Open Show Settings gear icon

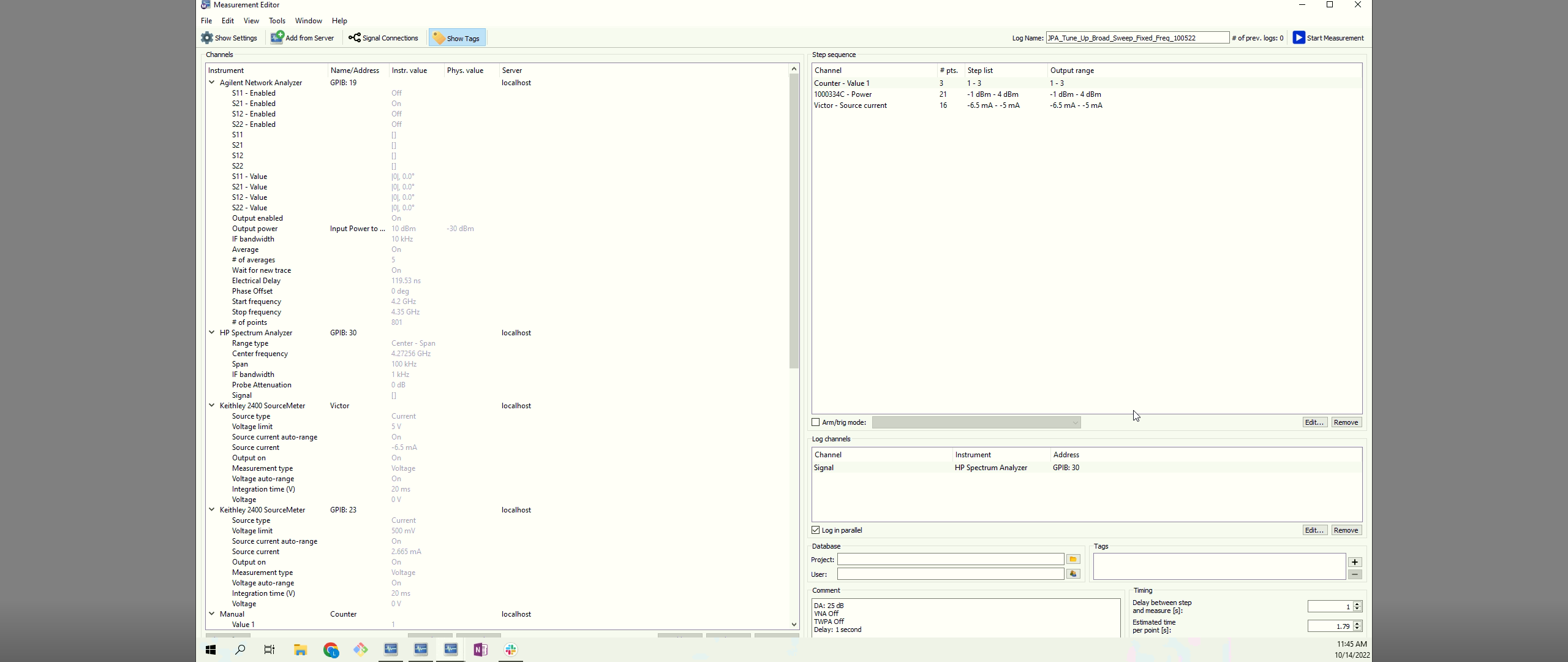(x=207, y=38)
